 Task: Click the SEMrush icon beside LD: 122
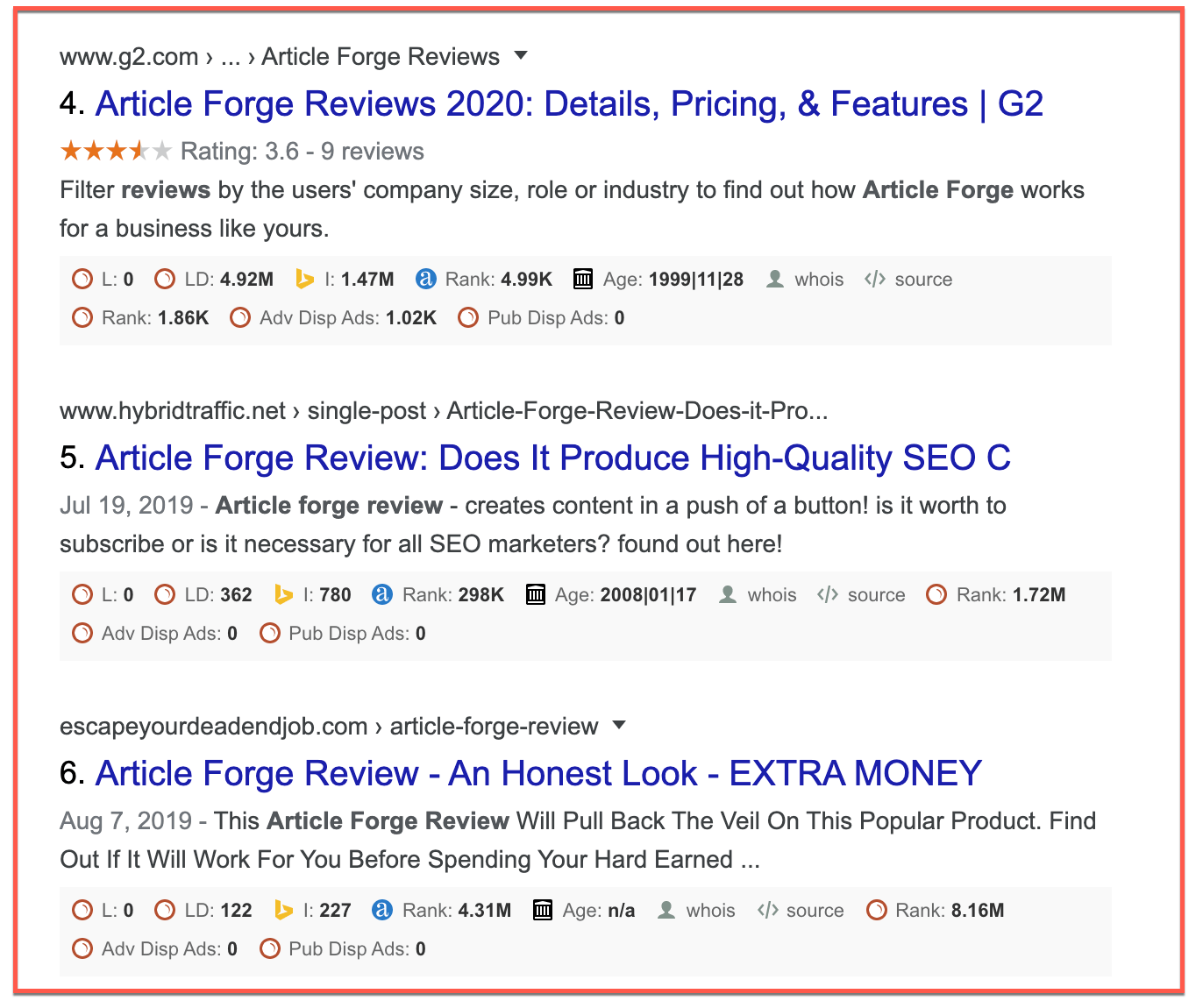(165, 911)
